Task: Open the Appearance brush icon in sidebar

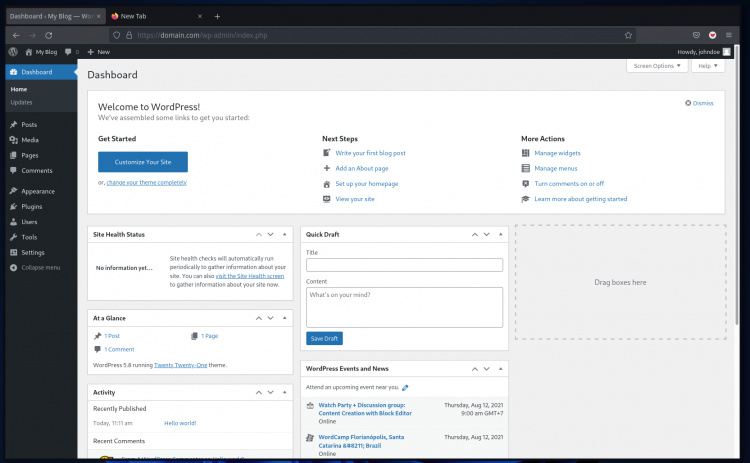Action: 12,191
